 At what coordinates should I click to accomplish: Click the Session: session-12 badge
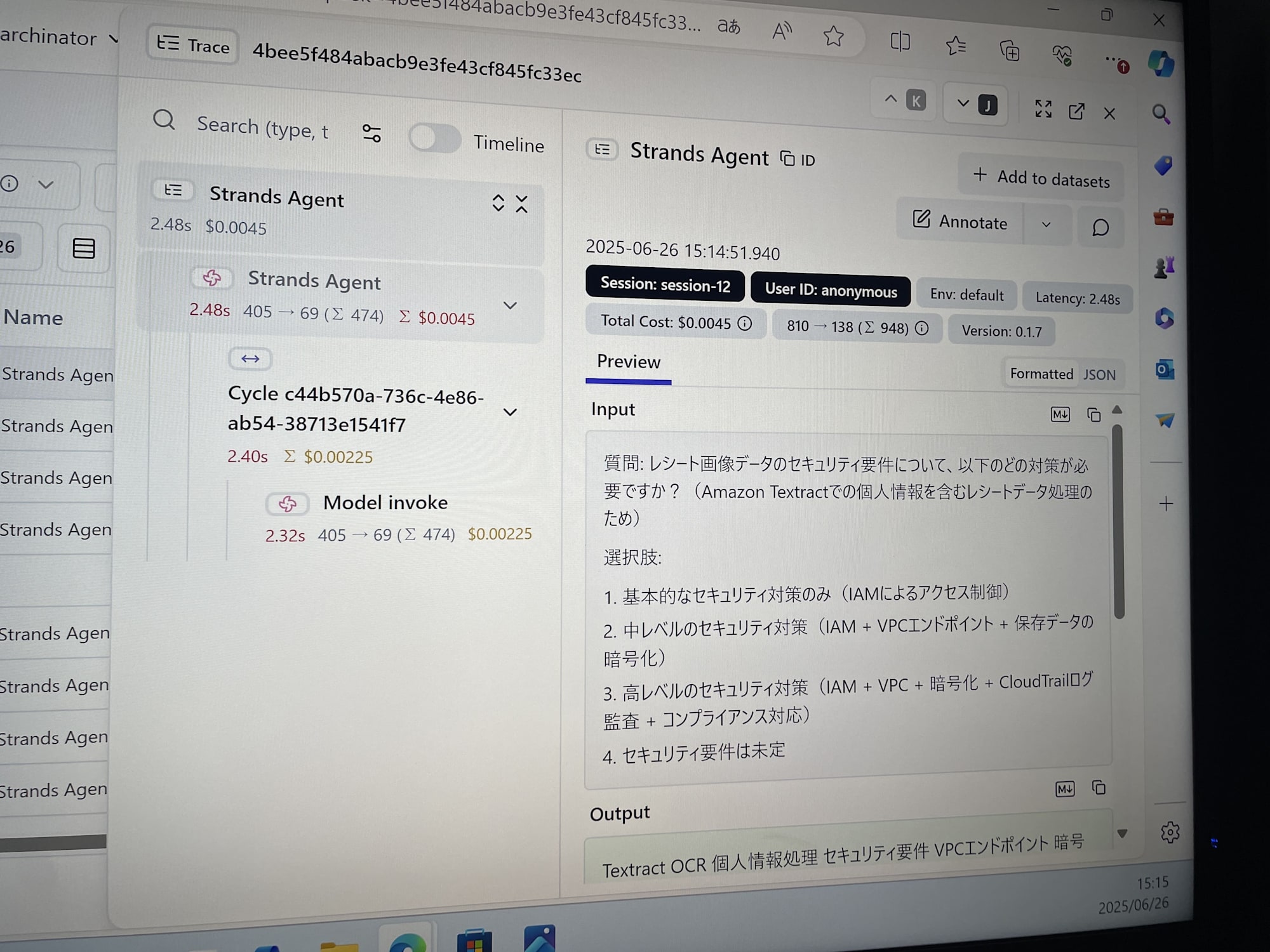tap(665, 284)
